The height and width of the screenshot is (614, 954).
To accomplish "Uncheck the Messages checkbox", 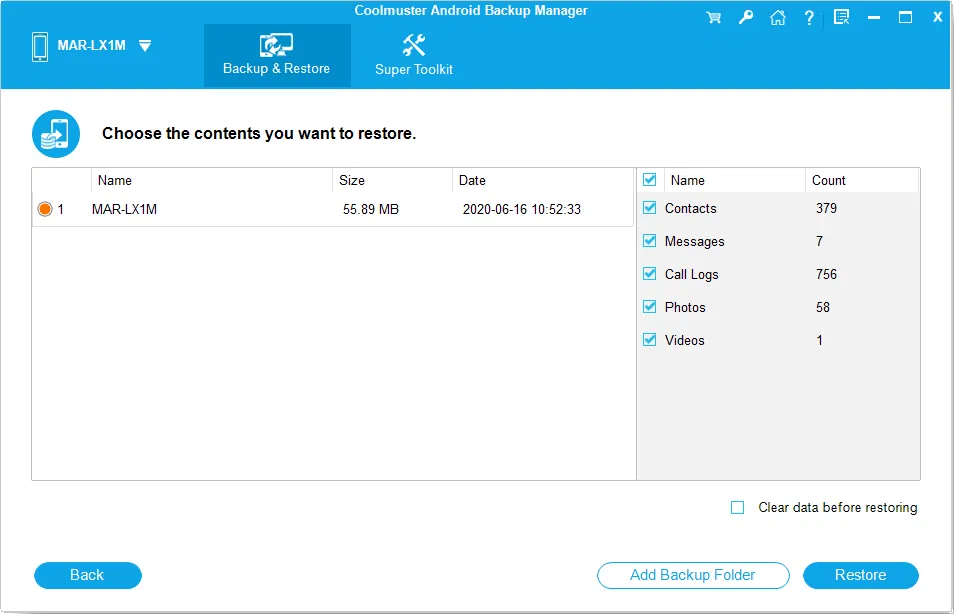I will tap(650, 240).
